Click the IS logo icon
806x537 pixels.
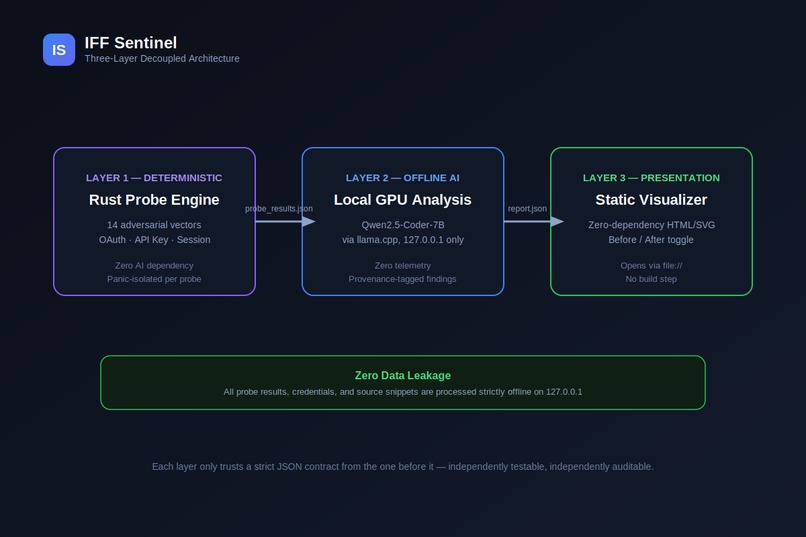coord(59,50)
